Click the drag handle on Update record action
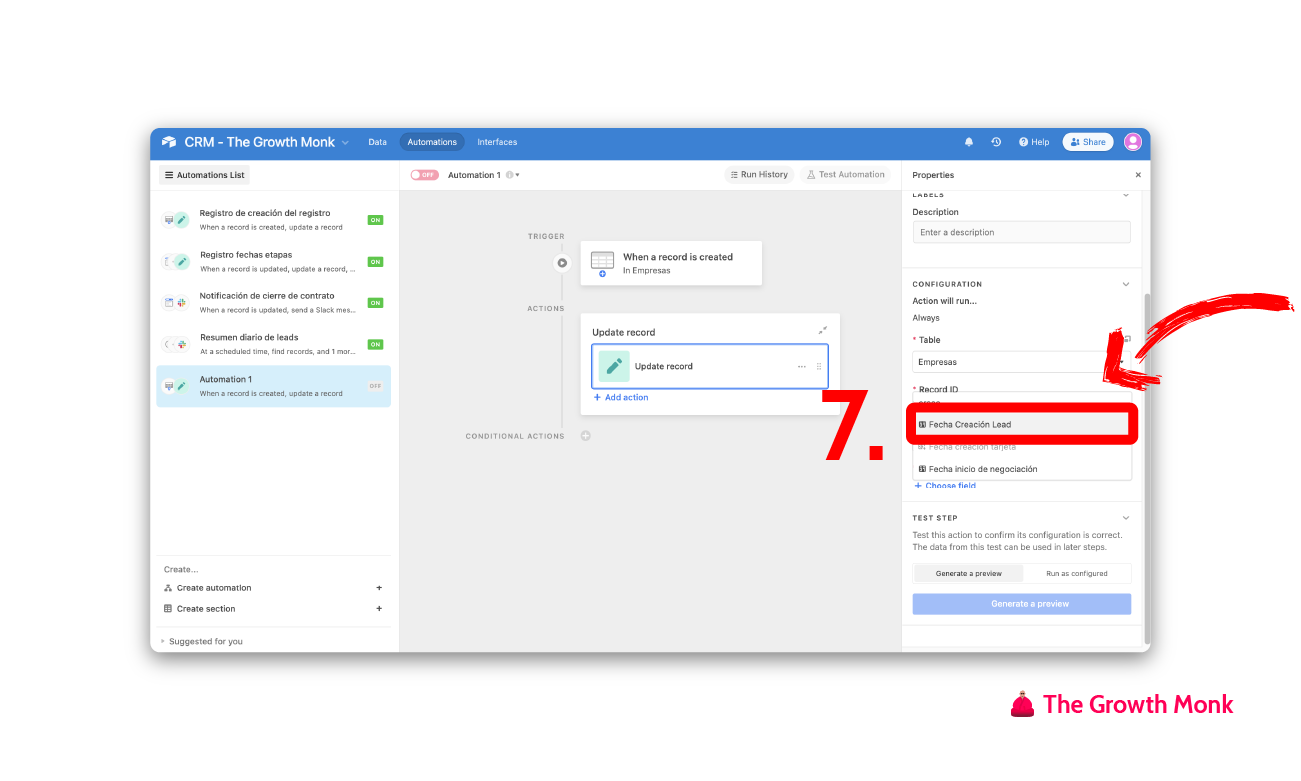Image resolution: width=1301 pixels, height=781 pixels. 819,367
